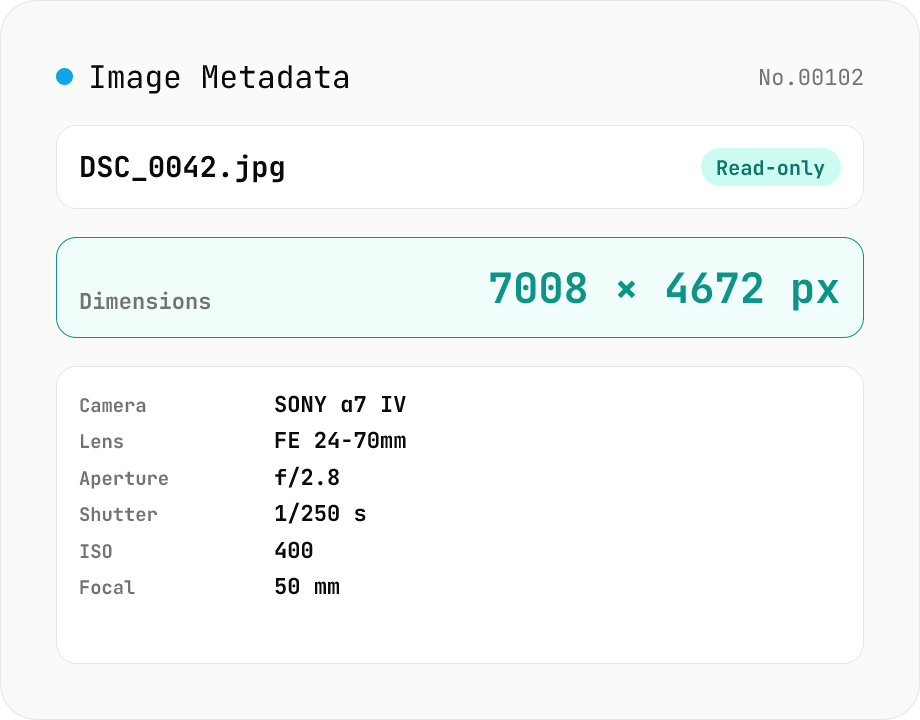Select the SONY α7 IV value
Viewport: 920px width, 720px height.
pyautogui.click(x=340, y=404)
